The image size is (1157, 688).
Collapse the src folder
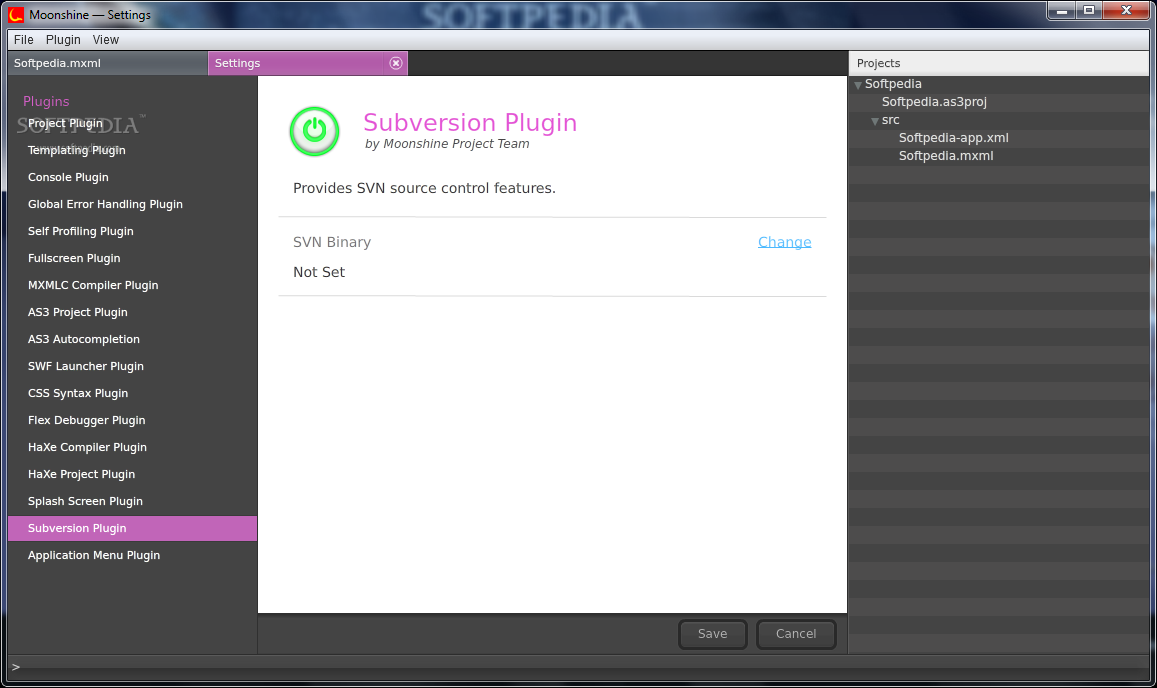point(874,121)
